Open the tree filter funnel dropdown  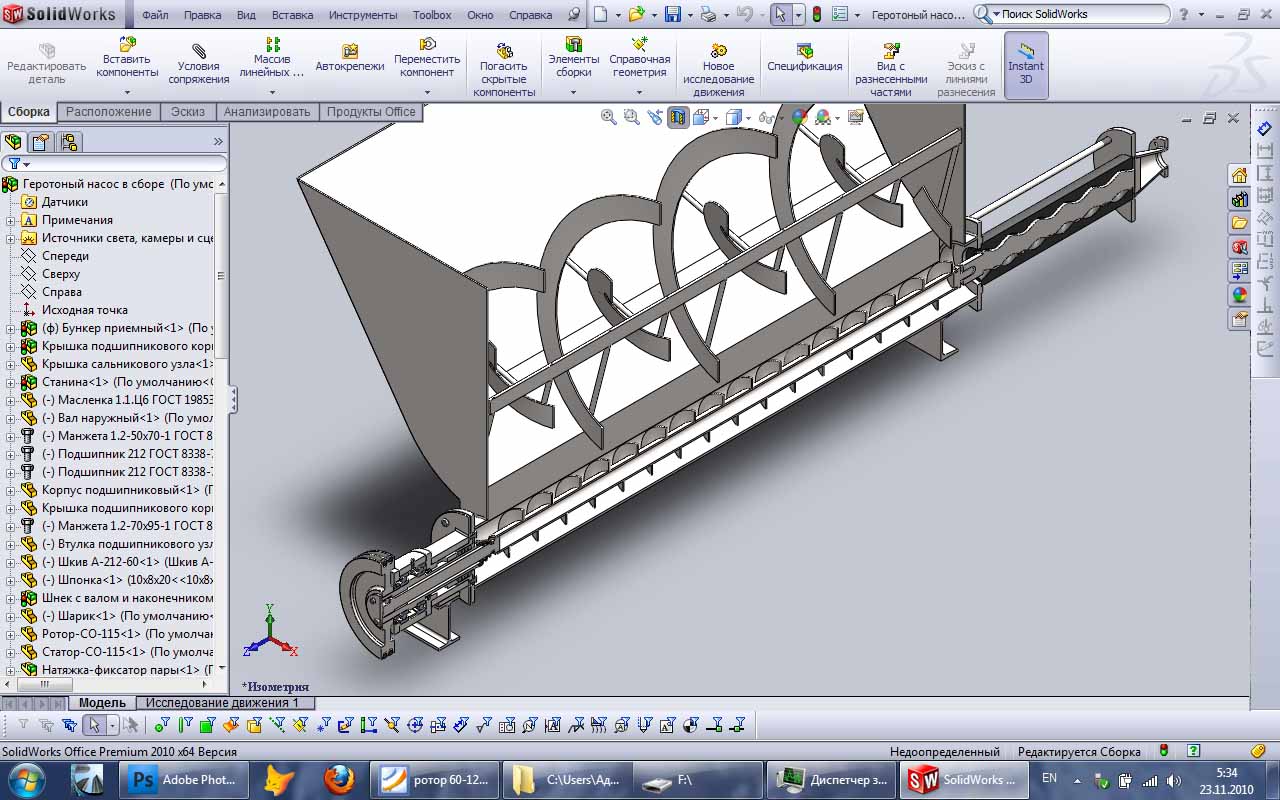(19, 163)
